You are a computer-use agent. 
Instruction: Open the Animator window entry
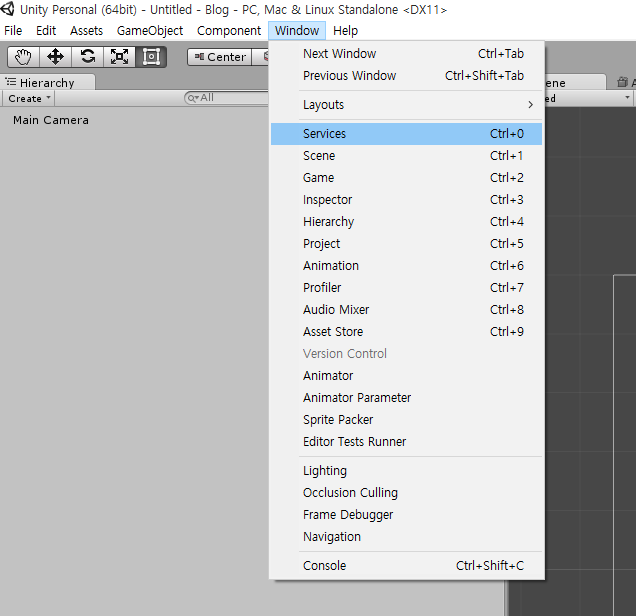pyautogui.click(x=406, y=376)
